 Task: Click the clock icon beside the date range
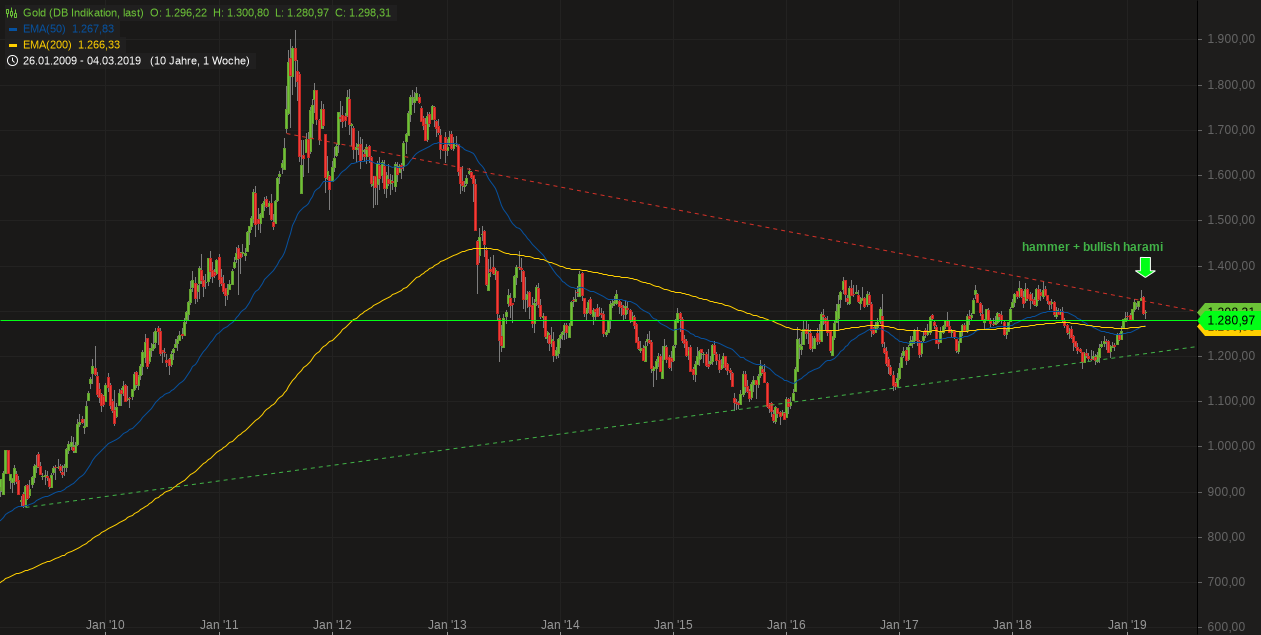pyautogui.click(x=12, y=61)
